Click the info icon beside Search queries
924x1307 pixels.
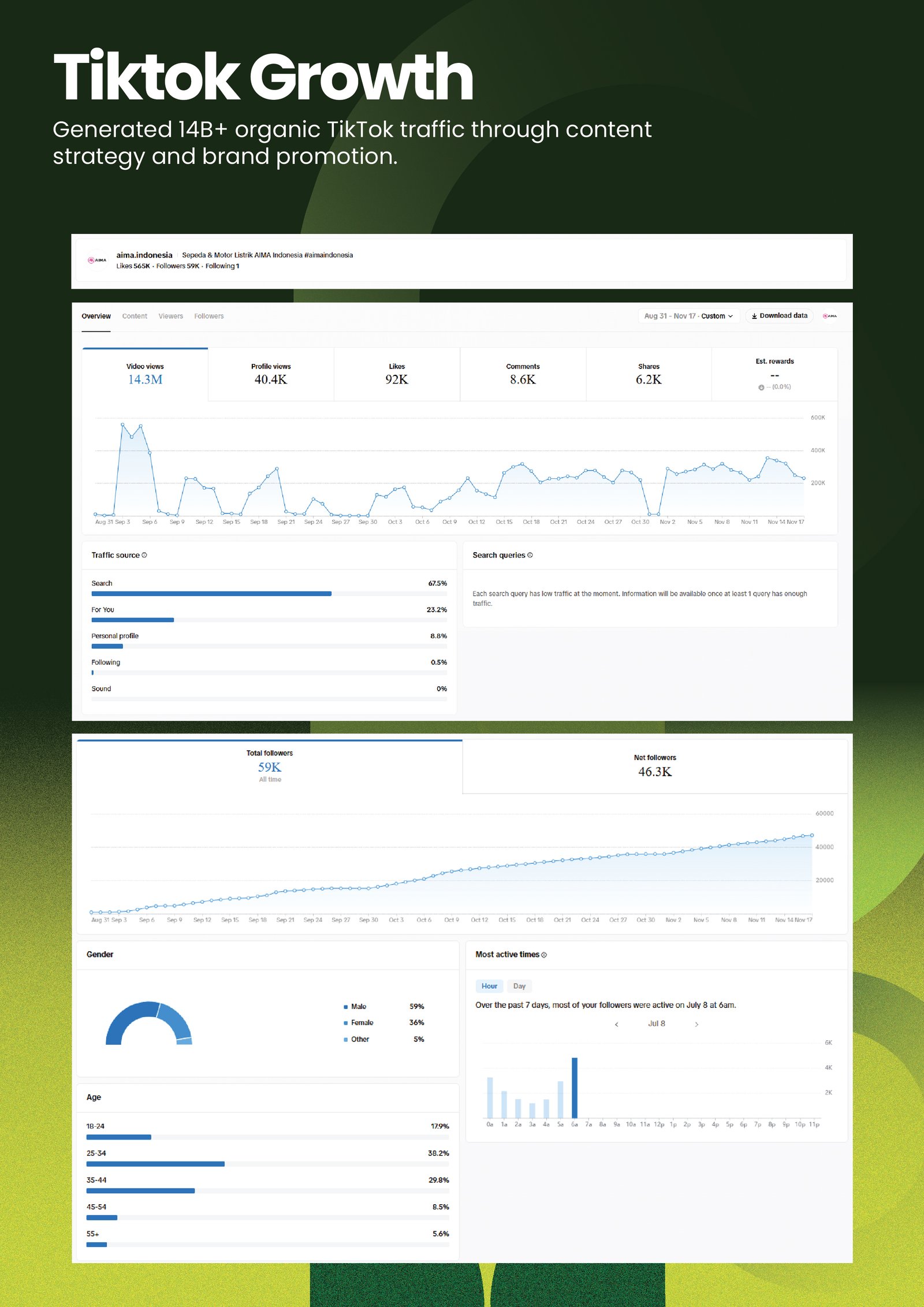tap(530, 555)
